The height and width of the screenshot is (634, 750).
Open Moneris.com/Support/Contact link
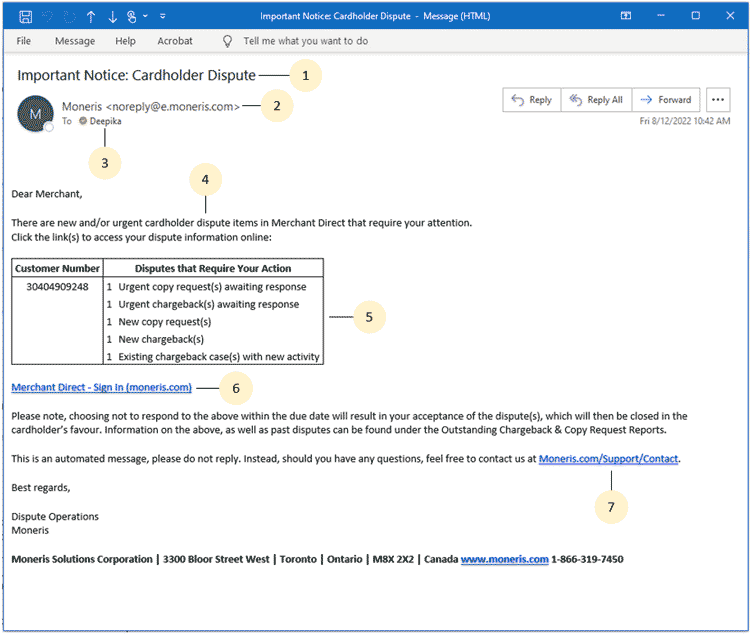click(x=608, y=458)
